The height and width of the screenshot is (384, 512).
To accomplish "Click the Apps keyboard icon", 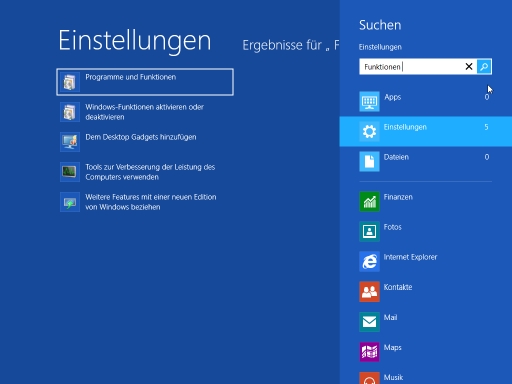I will [x=369, y=101].
